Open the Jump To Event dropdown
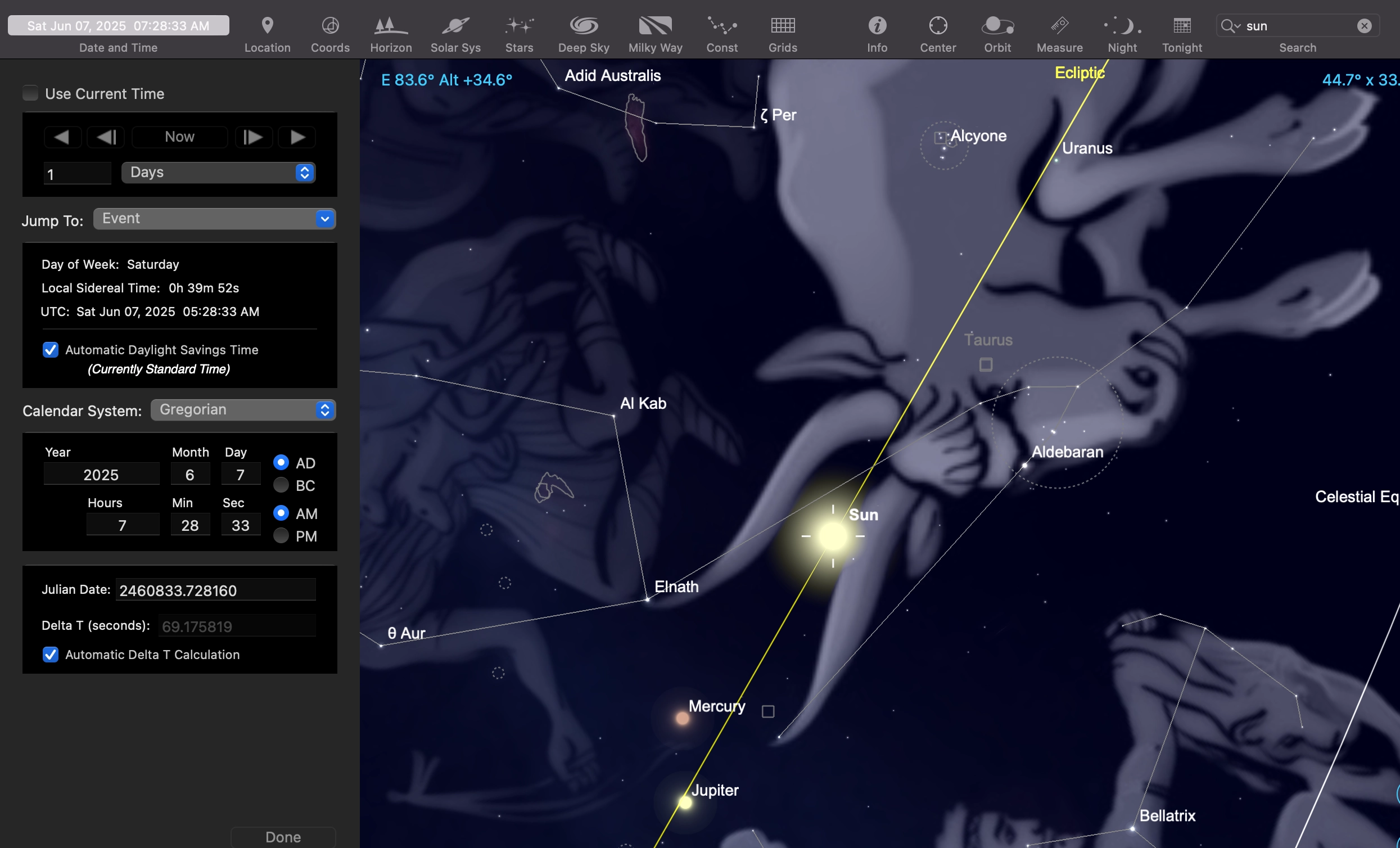This screenshot has height=848, width=1400. pyautogui.click(x=214, y=219)
